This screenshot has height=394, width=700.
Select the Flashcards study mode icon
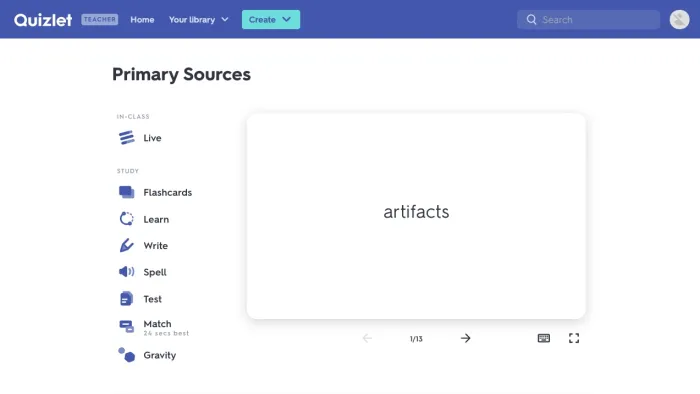[126, 192]
